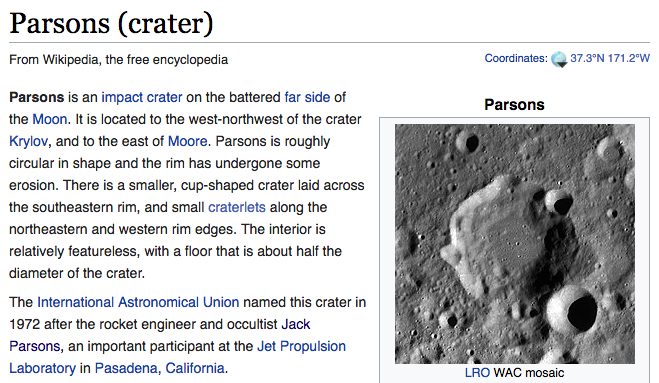Click the WAC mosaic caption text

click(529, 373)
